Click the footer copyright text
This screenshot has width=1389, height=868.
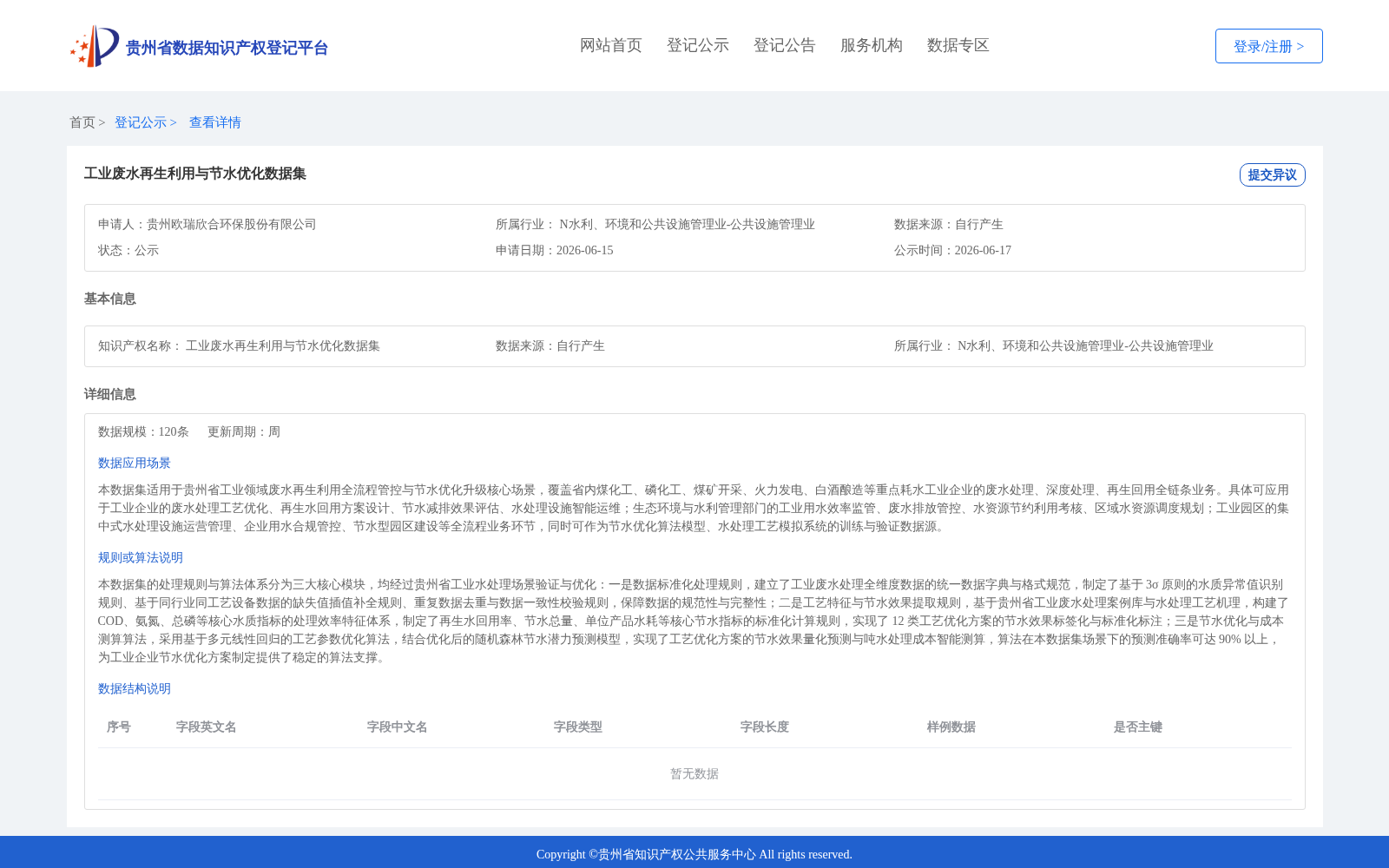point(694,854)
